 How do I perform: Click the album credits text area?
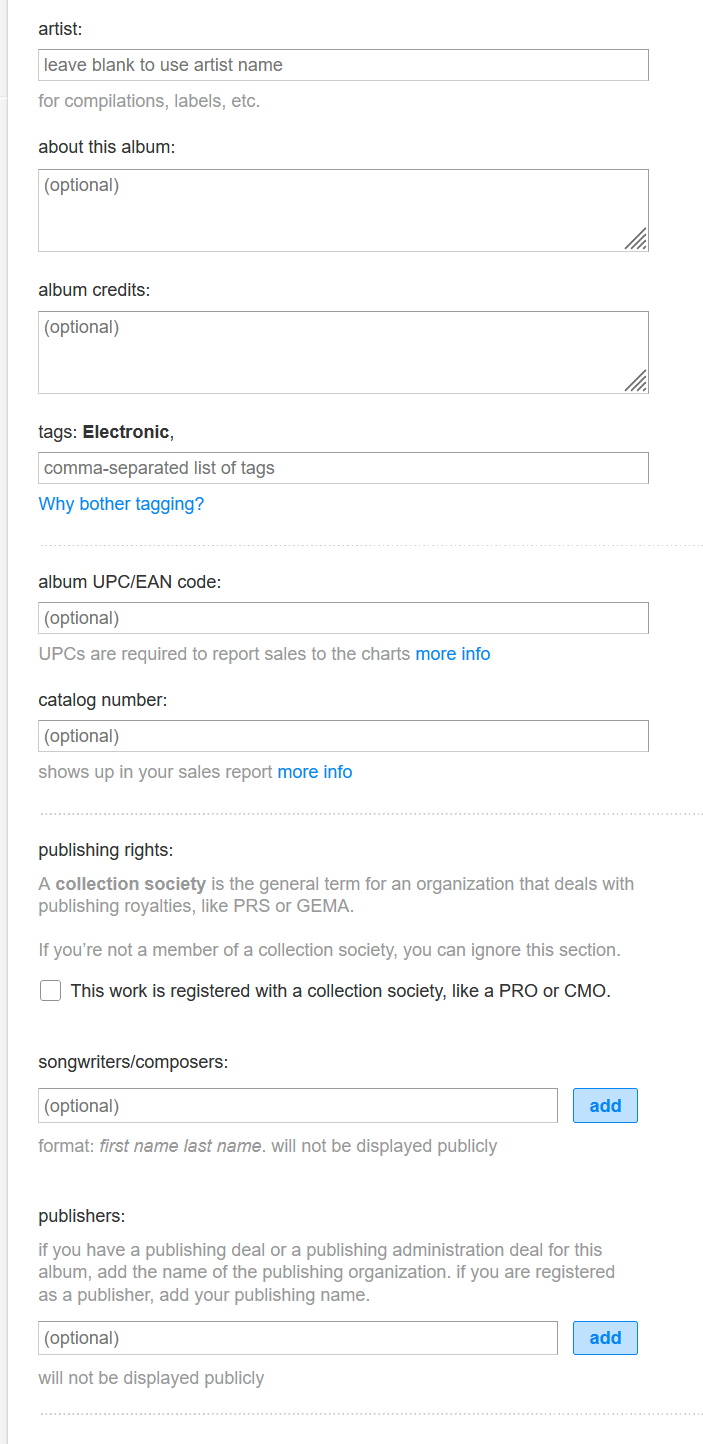click(343, 352)
